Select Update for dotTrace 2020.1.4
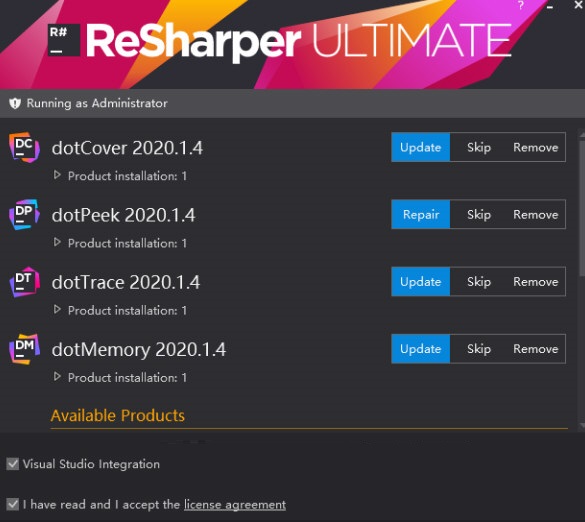 420,281
